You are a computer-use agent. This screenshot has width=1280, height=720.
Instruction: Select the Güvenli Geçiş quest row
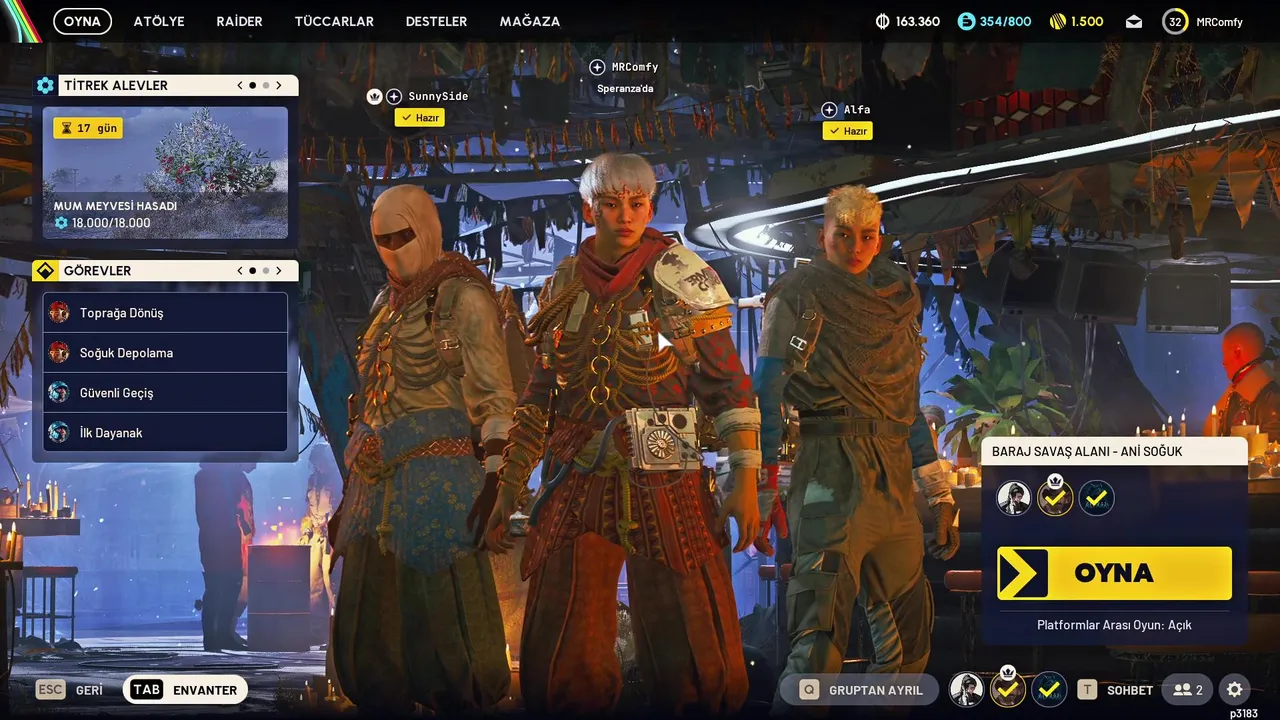[165, 392]
